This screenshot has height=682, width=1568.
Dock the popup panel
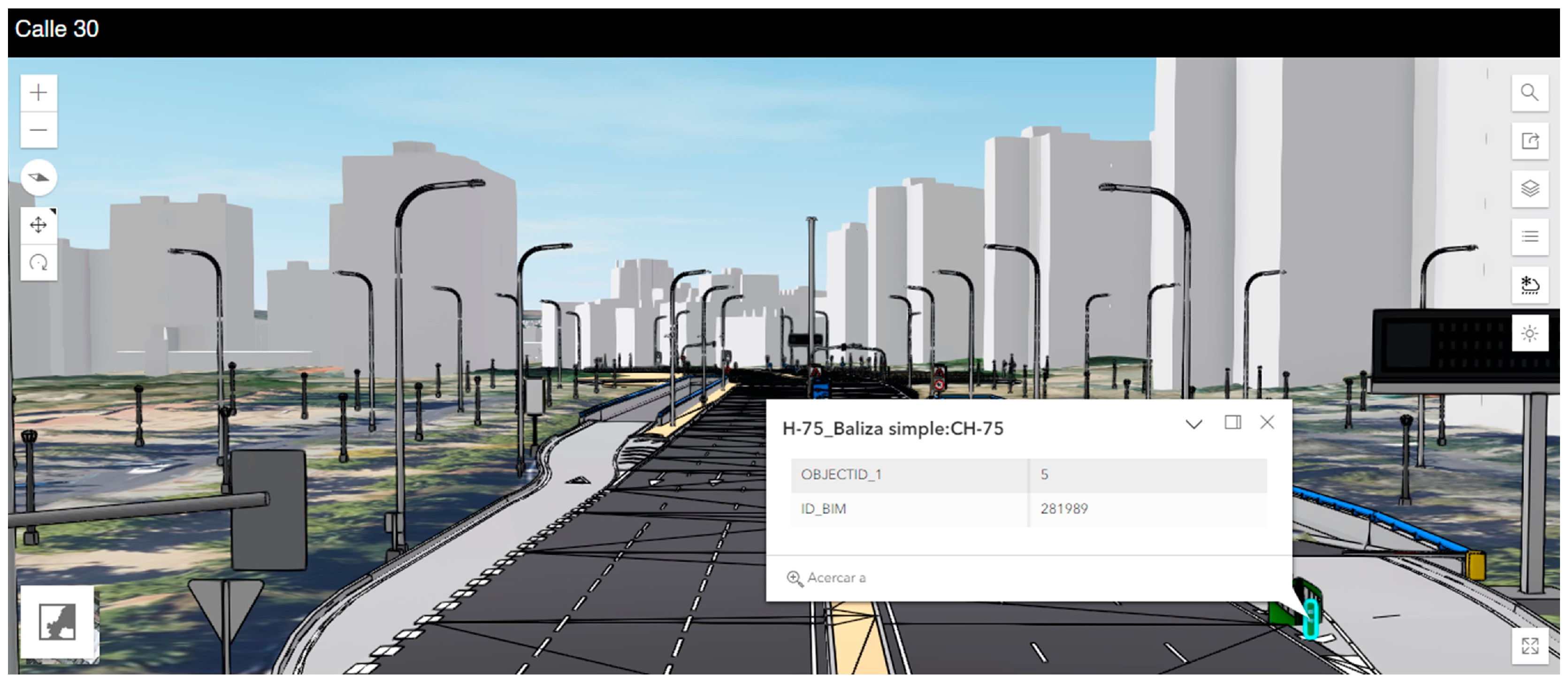pos(1232,422)
